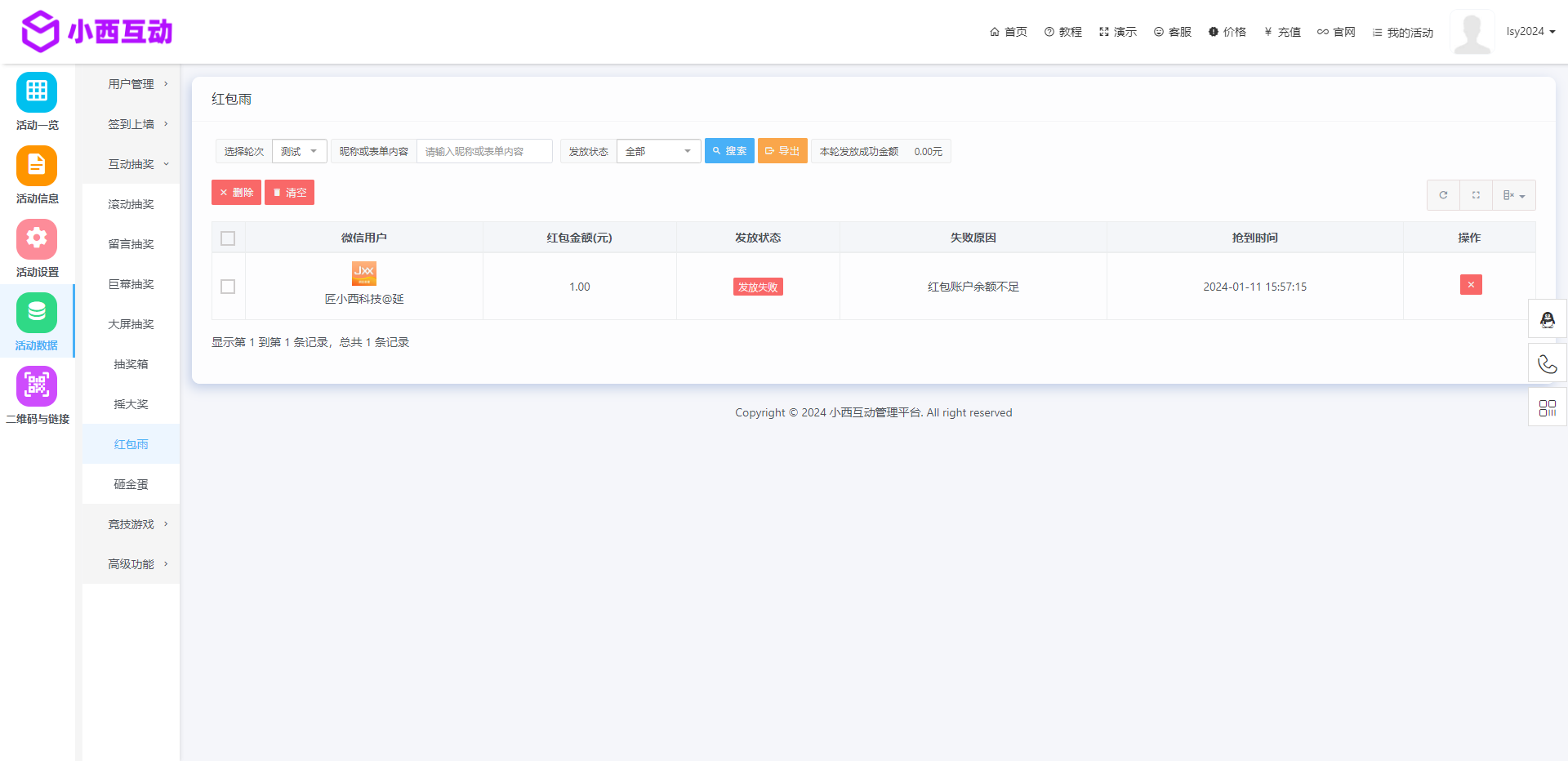Click the 发放状态 column header
This screenshot has height=761, width=1568.
coord(758,238)
